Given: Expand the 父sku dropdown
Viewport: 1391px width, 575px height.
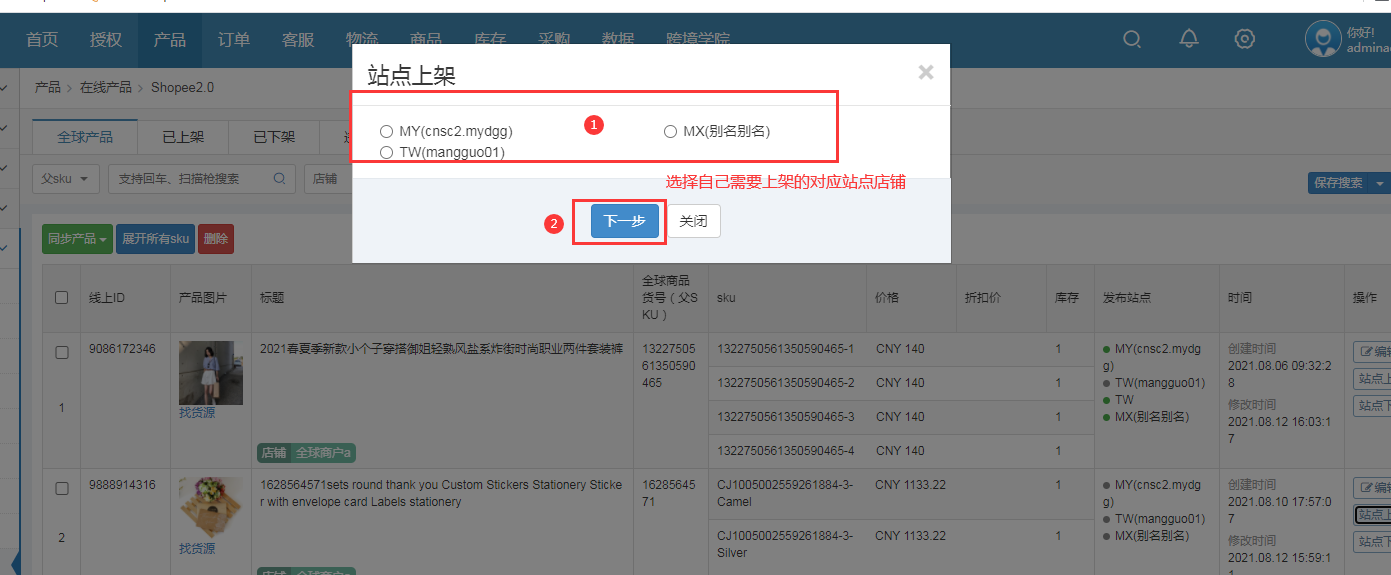Looking at the screenshot, I should (66, 179).
